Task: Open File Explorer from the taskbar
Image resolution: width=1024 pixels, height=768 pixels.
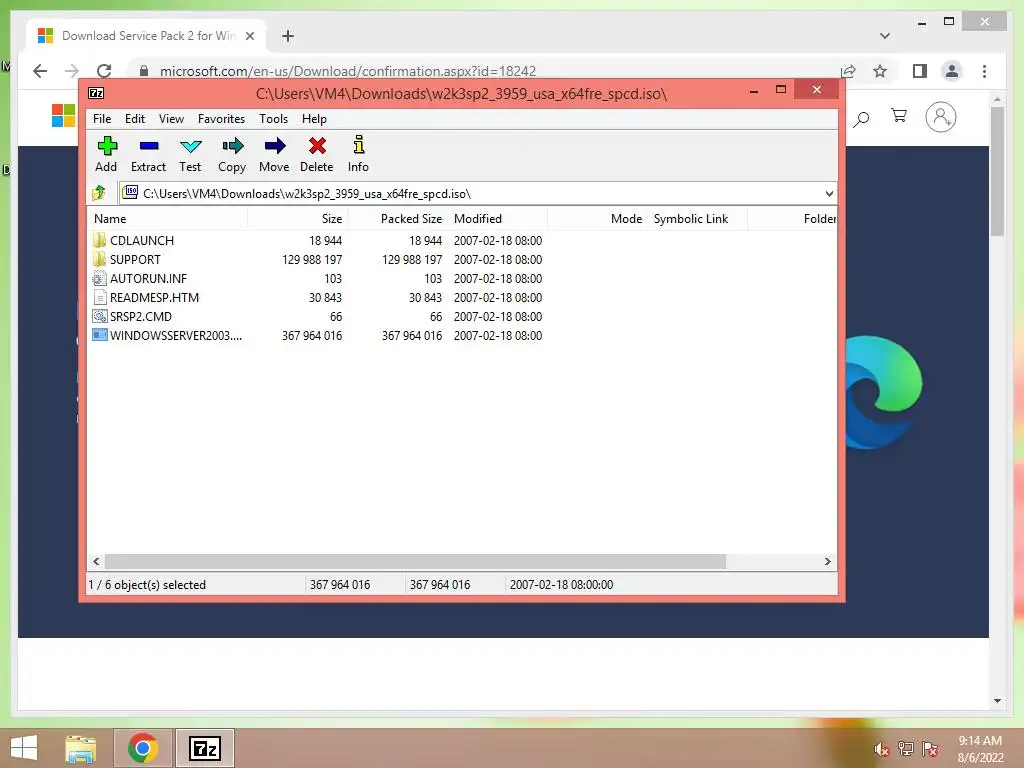Action: click(81, 748)
